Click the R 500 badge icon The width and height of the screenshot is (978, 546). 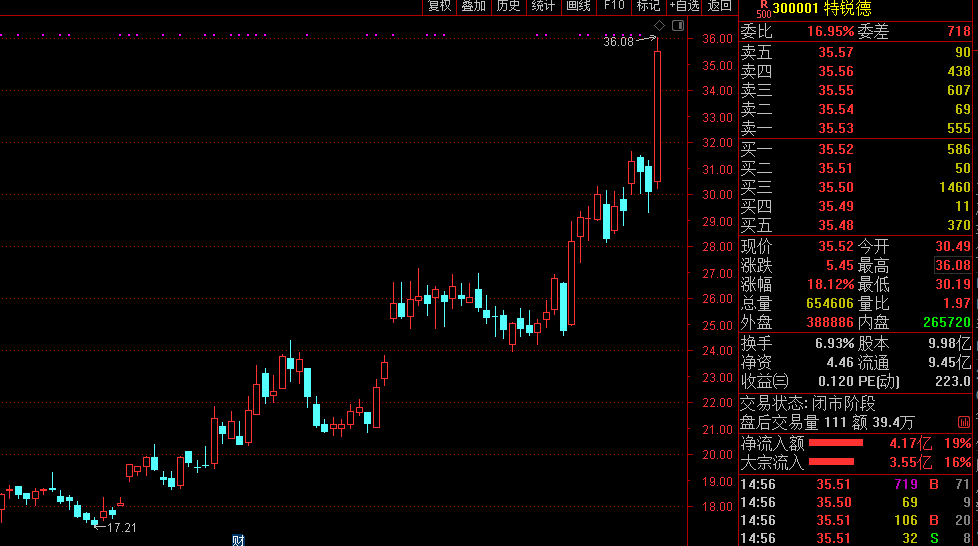click(x=763, y=10)
